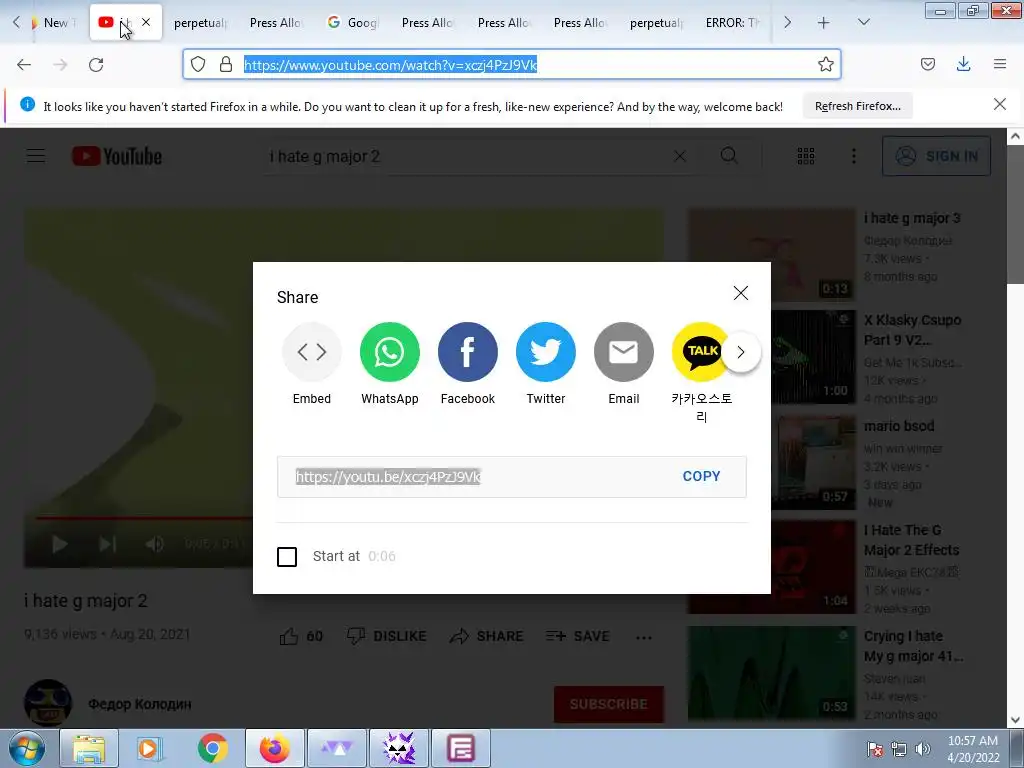Viewport: 1024px width, 768px height.
Task: Share the video on Twitter
Action: 546,352
